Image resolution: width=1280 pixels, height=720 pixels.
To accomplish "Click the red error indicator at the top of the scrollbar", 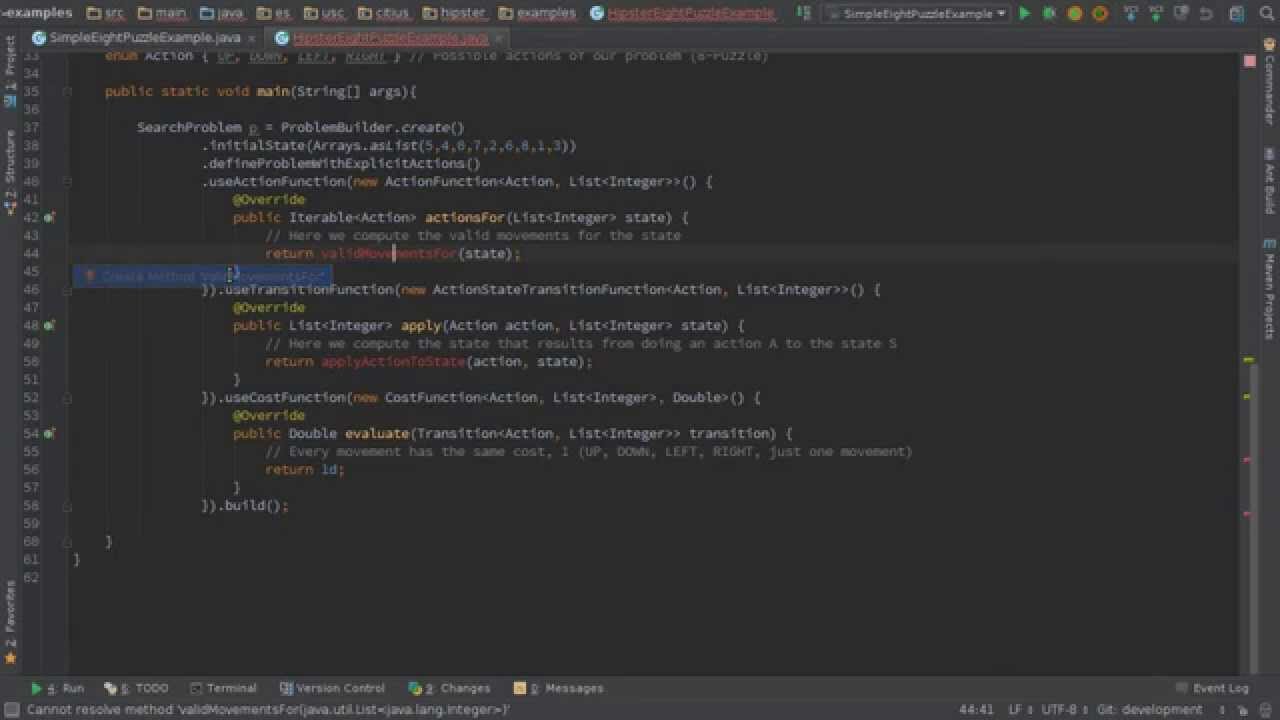I will coord(1249,61).
